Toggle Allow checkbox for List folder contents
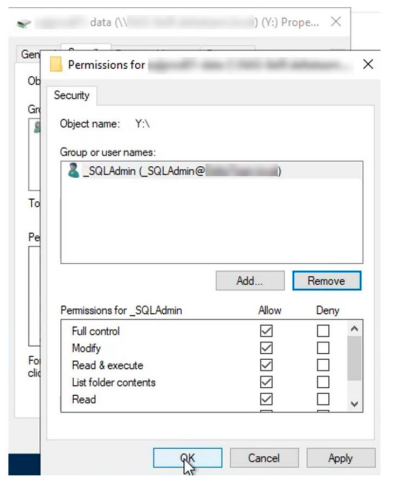This screenshot has width=396, height=489. [x=266, y=382]
